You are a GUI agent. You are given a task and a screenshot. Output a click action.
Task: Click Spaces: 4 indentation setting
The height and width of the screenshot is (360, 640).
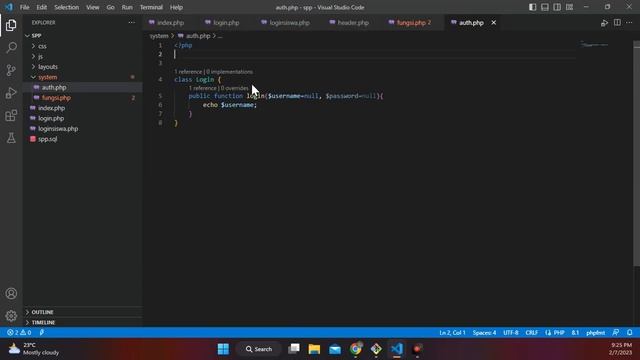tap(484, 333)
